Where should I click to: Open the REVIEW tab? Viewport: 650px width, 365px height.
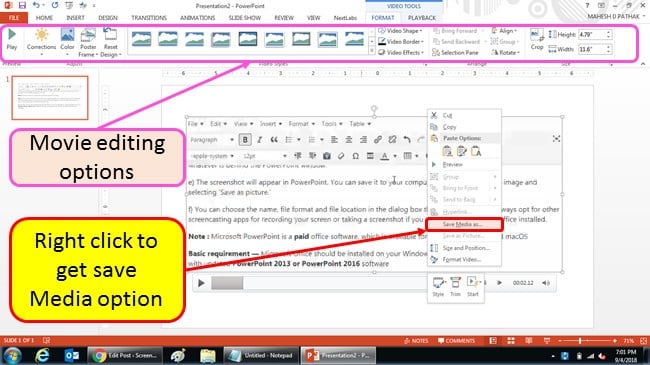point(284,18)
